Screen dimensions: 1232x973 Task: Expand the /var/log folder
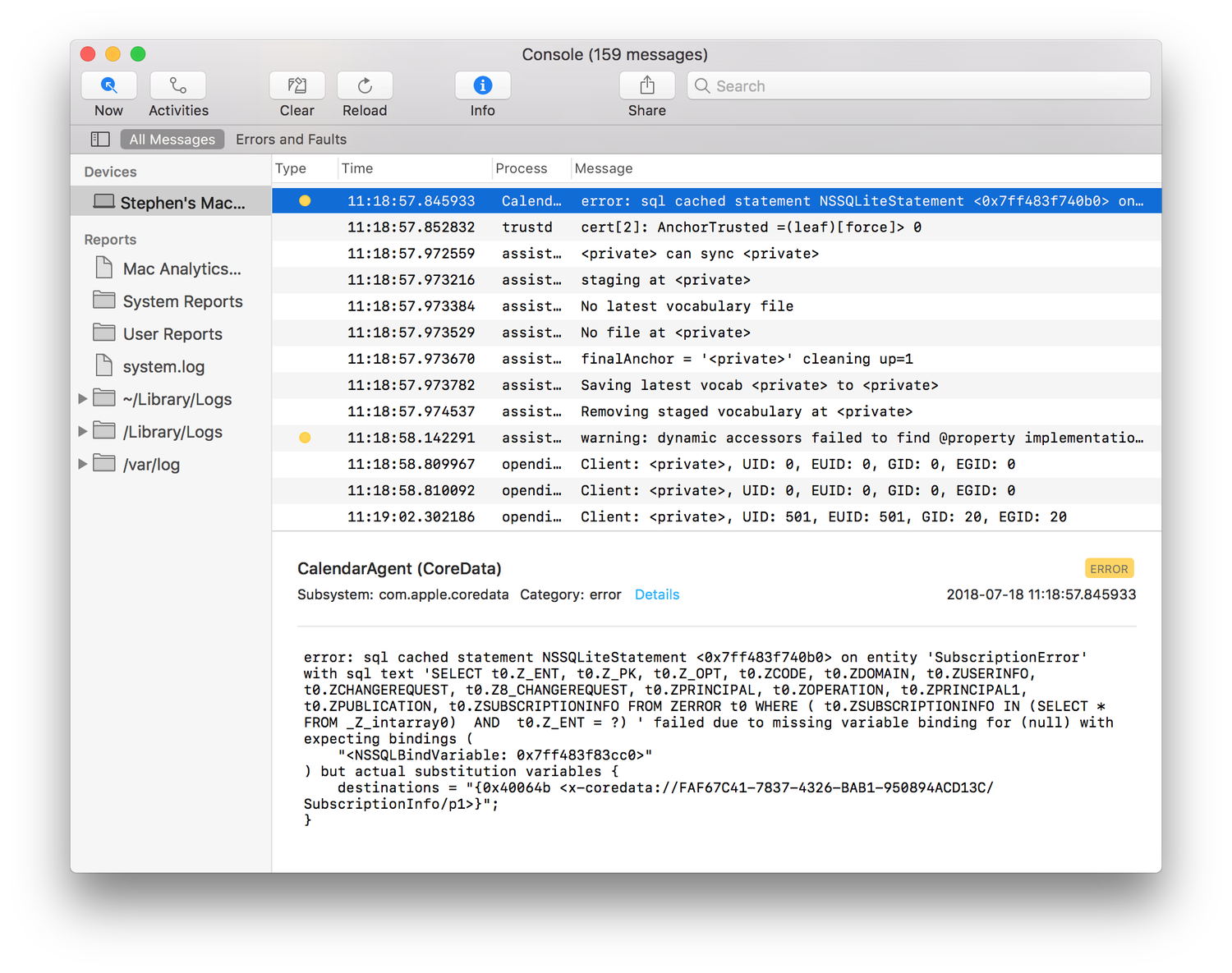[82, 464]
